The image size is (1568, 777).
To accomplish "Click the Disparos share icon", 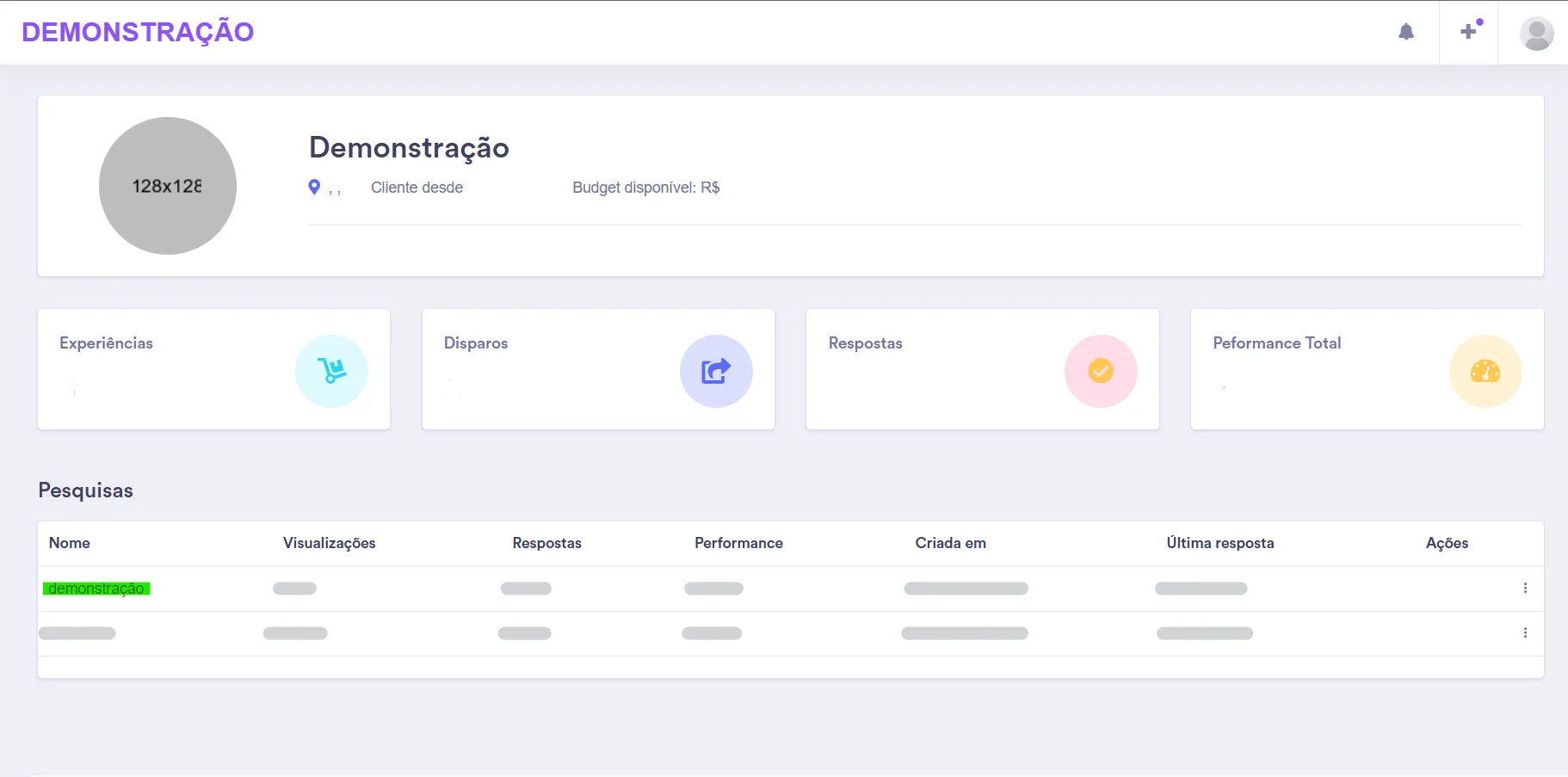I will pos(716,371).
